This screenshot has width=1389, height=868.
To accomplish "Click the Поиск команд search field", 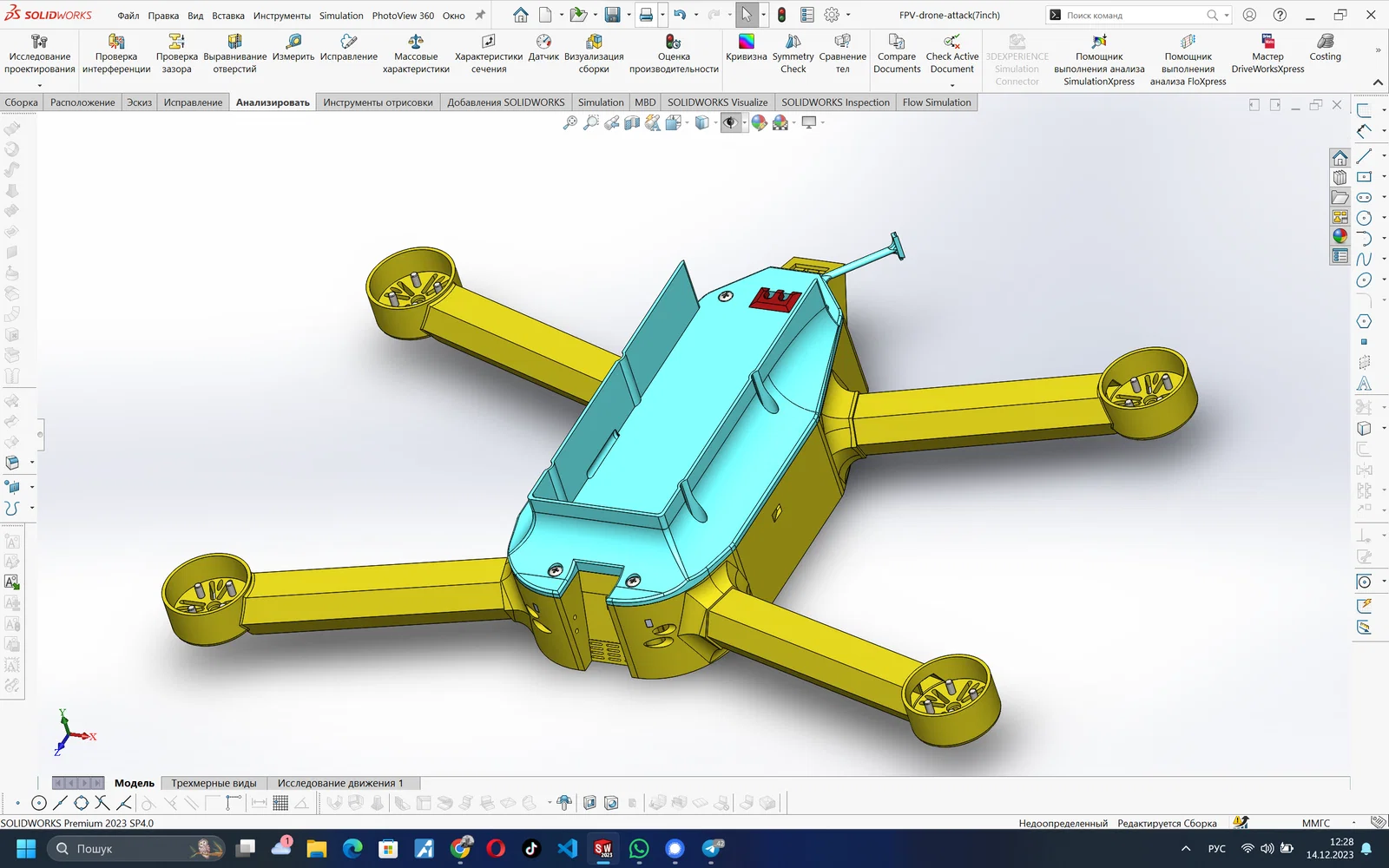I will pos(1133,16).
